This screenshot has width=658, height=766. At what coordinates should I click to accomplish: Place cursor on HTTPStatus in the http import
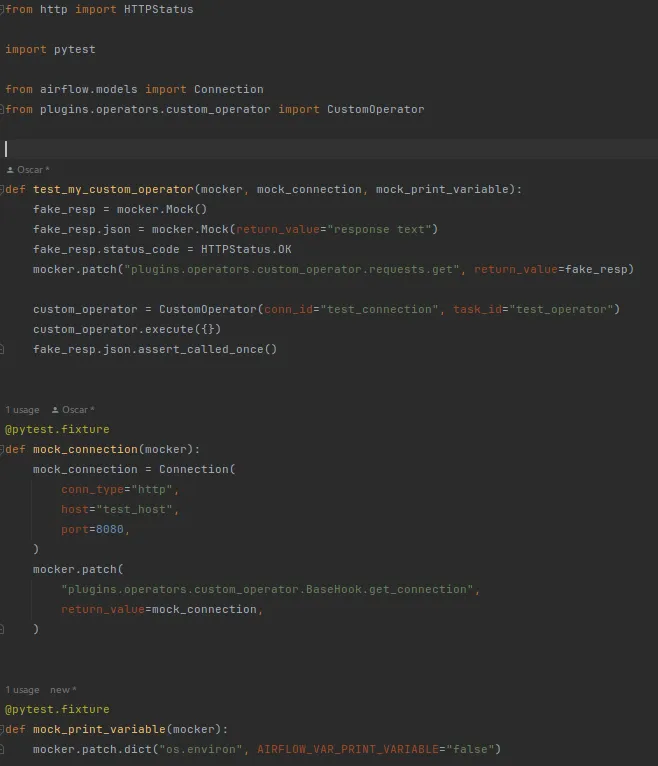pos(159,9)
